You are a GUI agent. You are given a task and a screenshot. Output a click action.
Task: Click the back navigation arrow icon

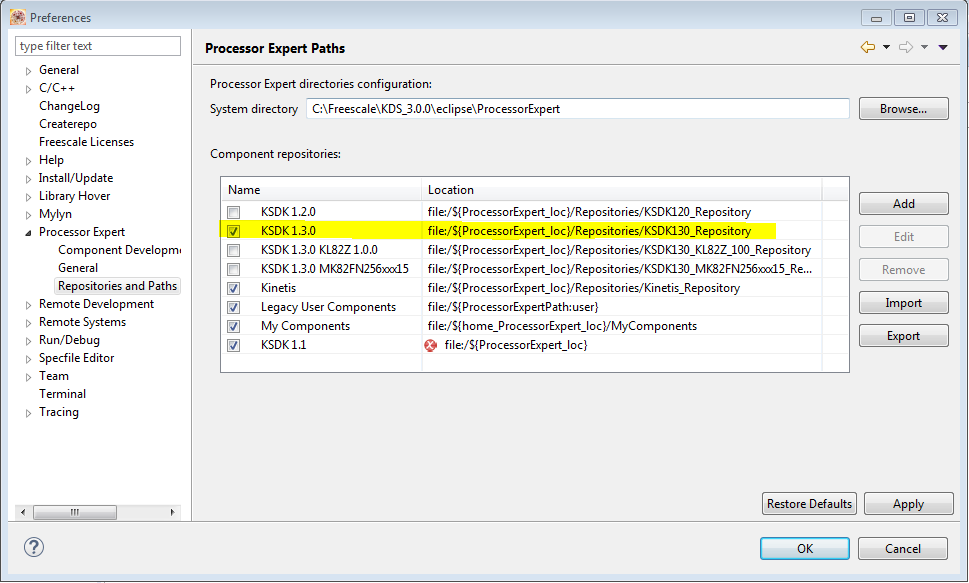pos(867,48)
